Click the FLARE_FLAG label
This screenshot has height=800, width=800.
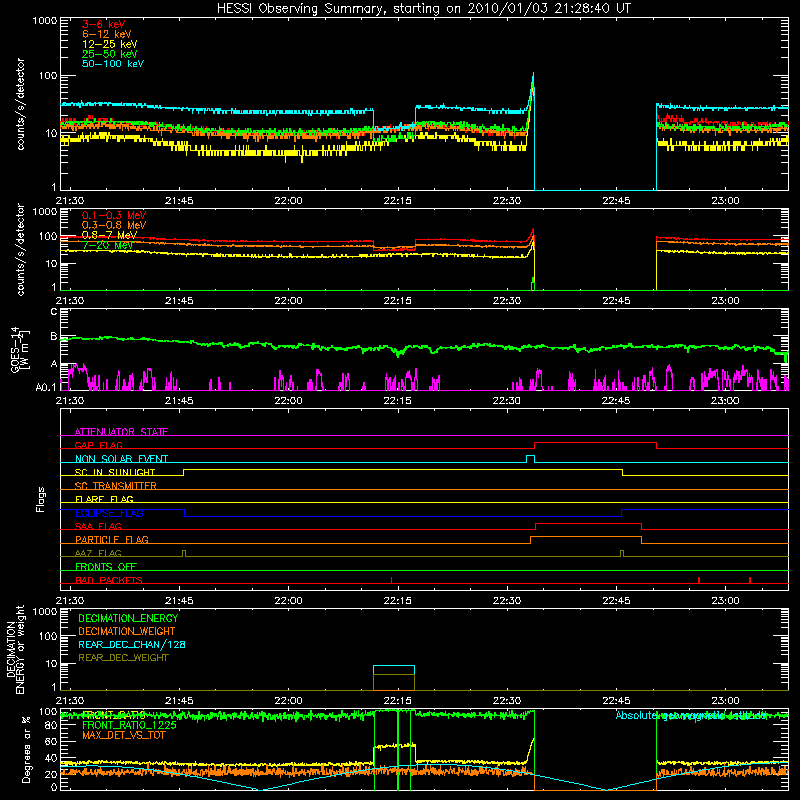pyautogui.click(x=104, y=499)
